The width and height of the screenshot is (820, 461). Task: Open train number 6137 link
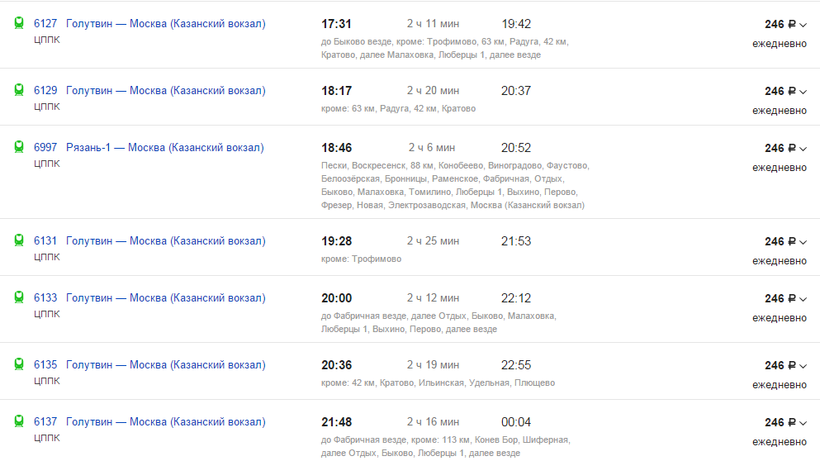(45, 422)
